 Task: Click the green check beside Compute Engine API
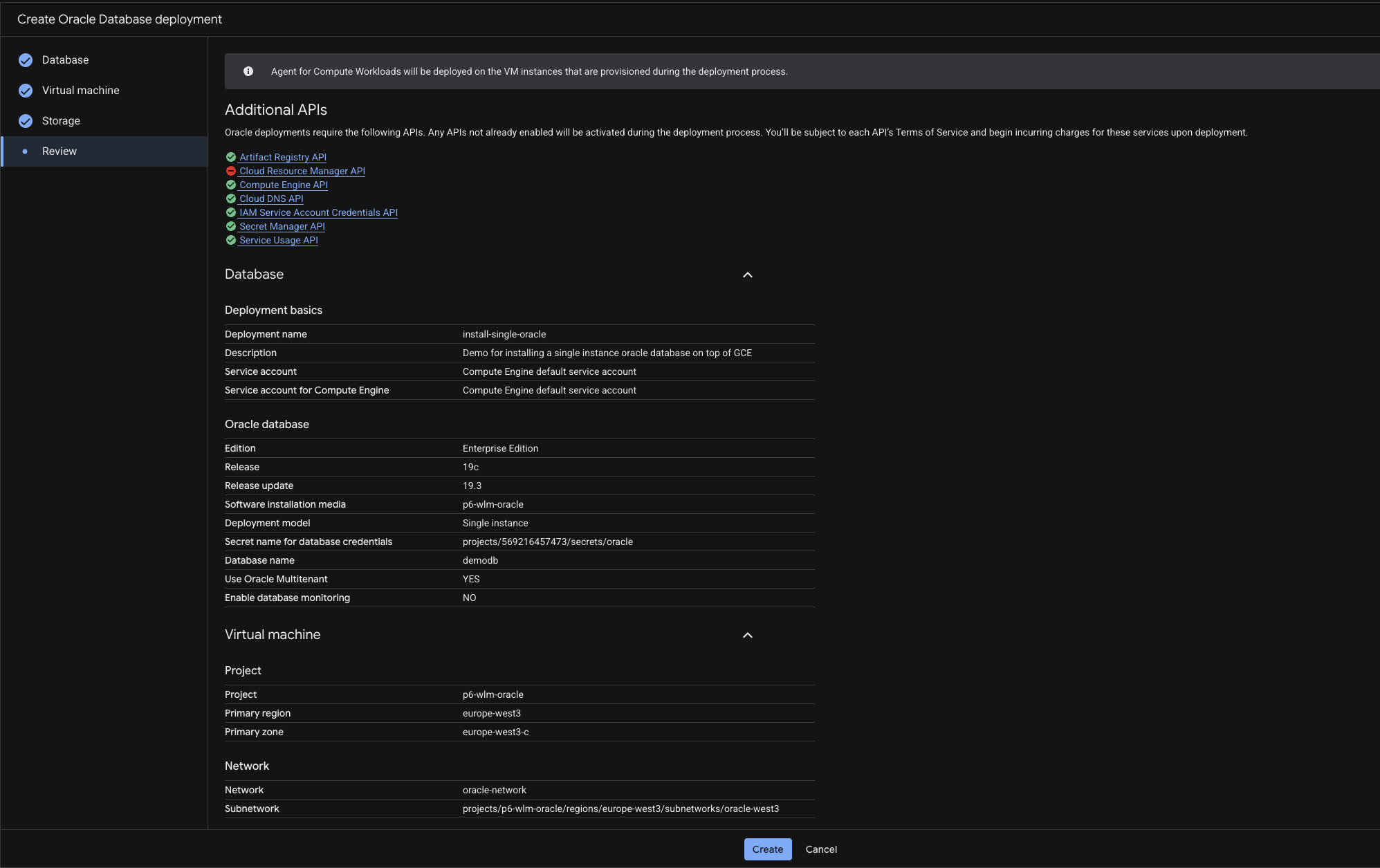coord(231,185)
